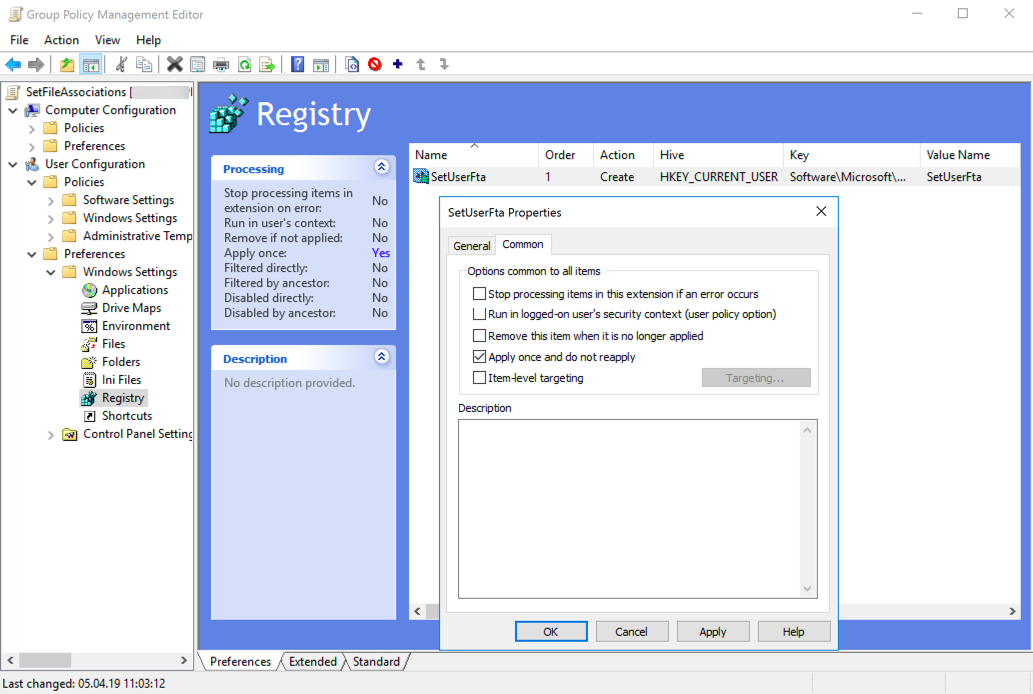Open the File menu
Screen dimensions: 1033x694
pos(19,40)
